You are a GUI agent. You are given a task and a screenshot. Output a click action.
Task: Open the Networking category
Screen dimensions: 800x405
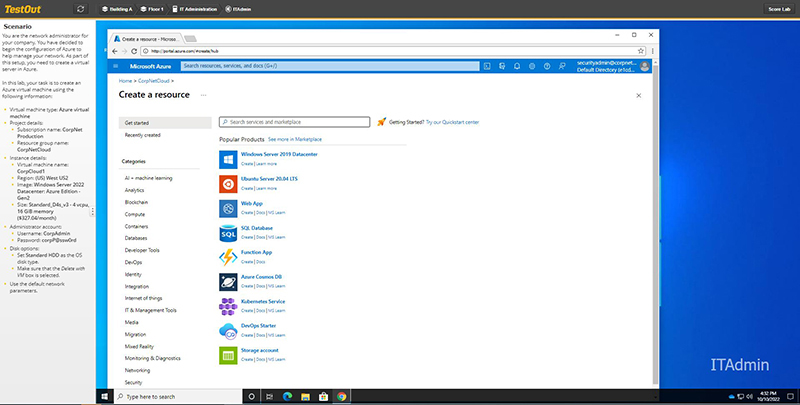137,370
